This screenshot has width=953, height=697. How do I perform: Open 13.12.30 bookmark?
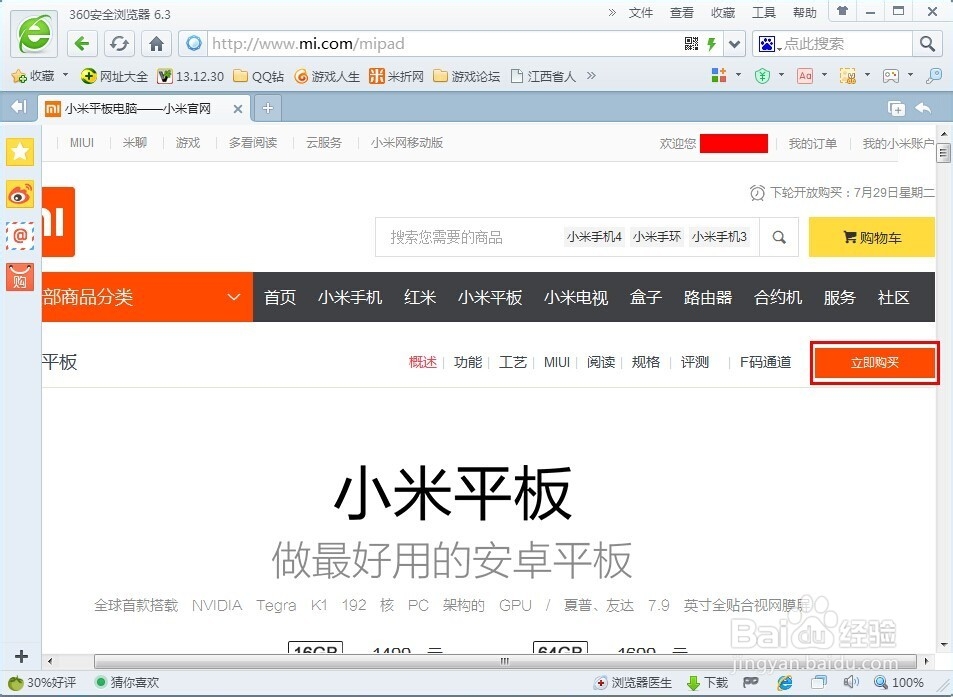click(190, 76)
